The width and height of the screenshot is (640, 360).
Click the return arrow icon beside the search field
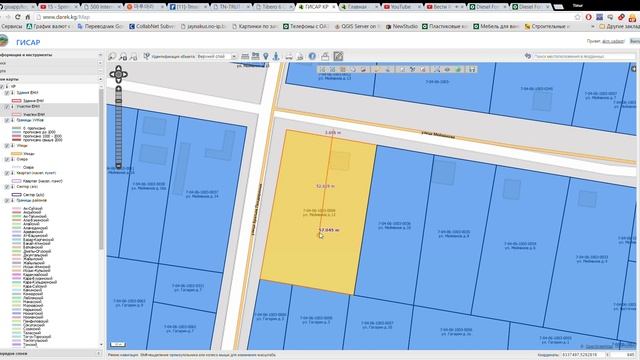pos(528,56)
